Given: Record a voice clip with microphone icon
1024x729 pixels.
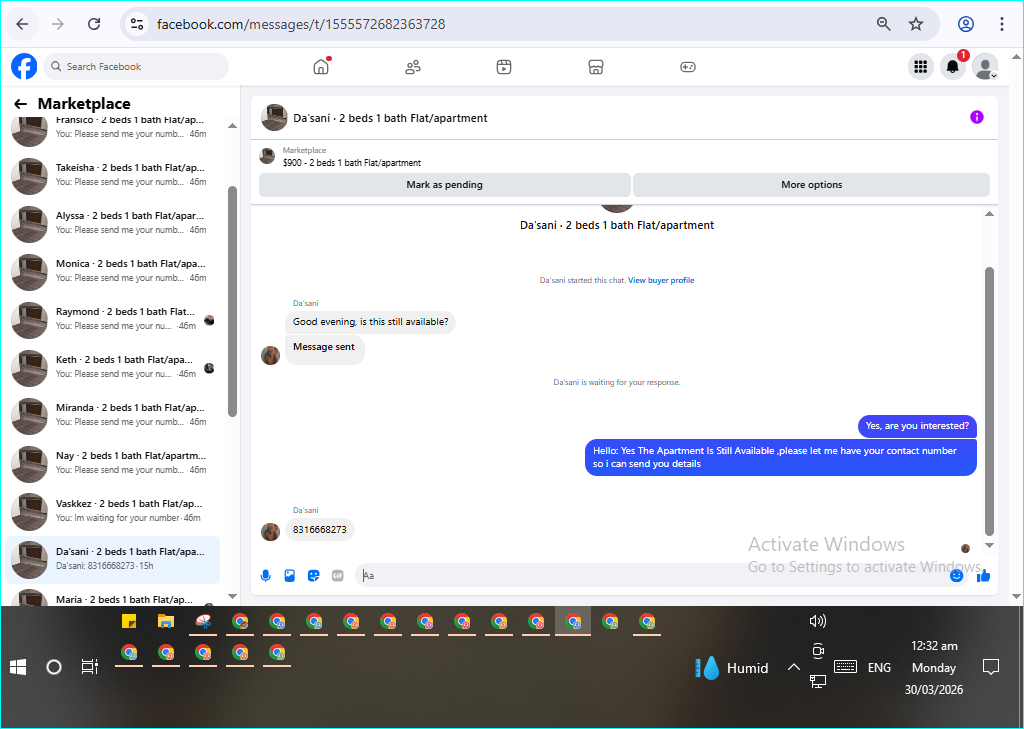Looking at the screenshot, I should pyautogui.click(x=266, y=575).
